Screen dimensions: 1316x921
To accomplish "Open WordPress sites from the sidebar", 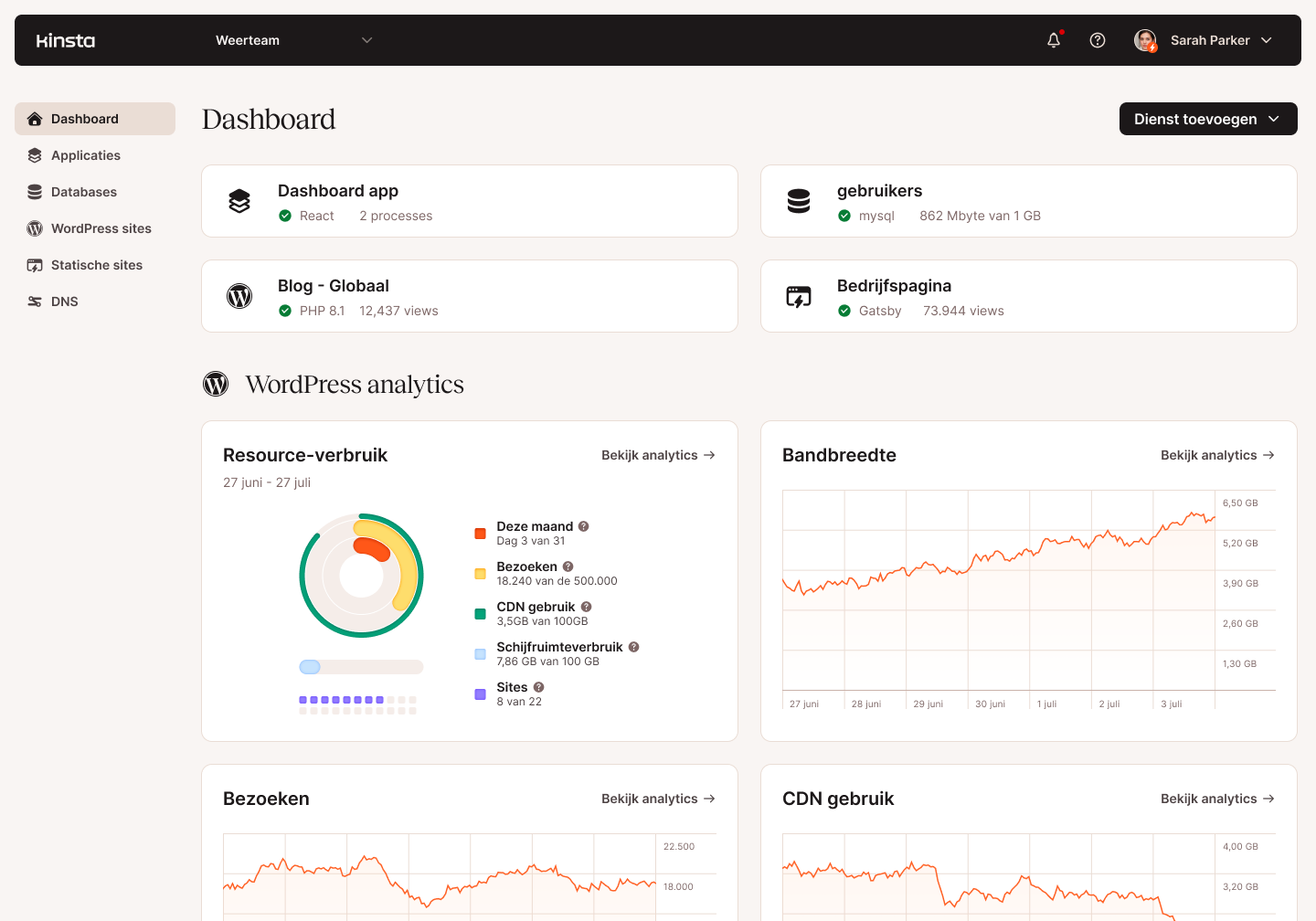I will click(x=100, y=228).
